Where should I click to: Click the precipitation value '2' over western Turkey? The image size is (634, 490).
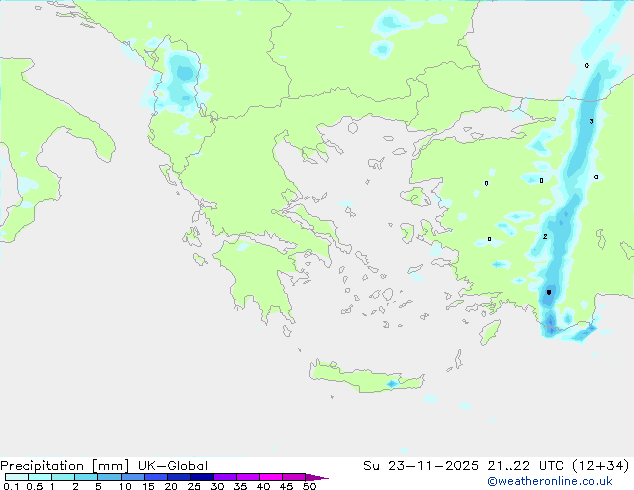[x=545, y=237]
